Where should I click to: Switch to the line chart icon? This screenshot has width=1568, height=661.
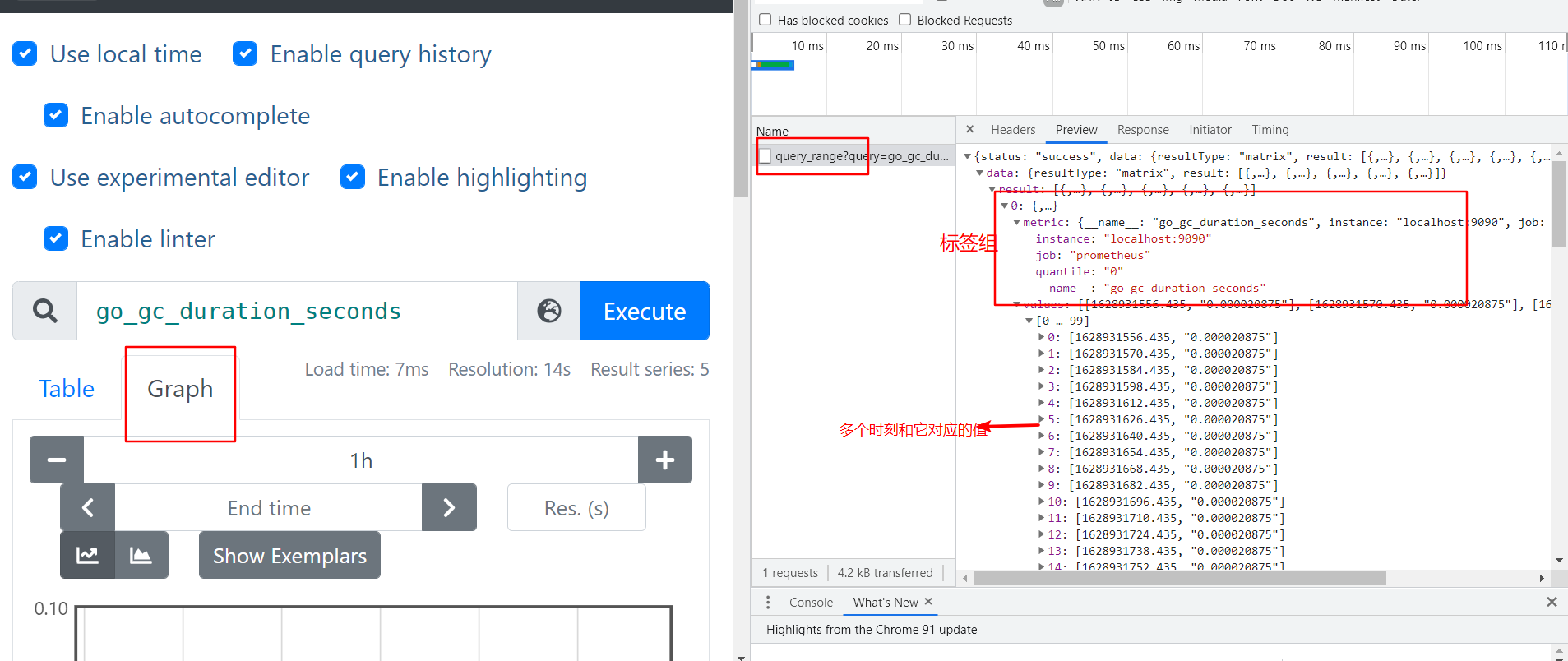click(x=87, y=555)
